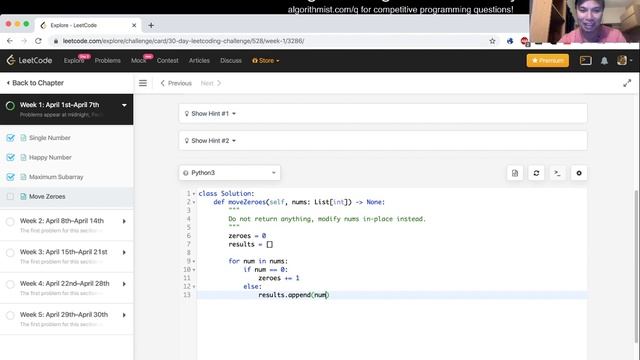Click the Week 5 progress circle
The image size is (640, 360).
(x=10, y=316)
